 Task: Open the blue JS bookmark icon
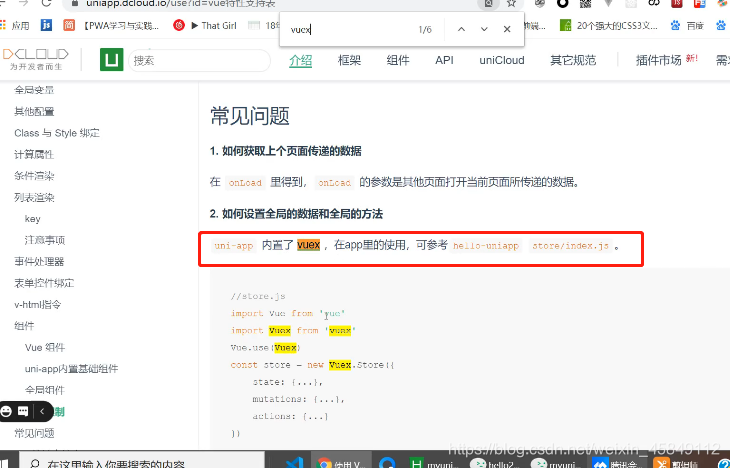pyautogui.click(x=46, y=25)
